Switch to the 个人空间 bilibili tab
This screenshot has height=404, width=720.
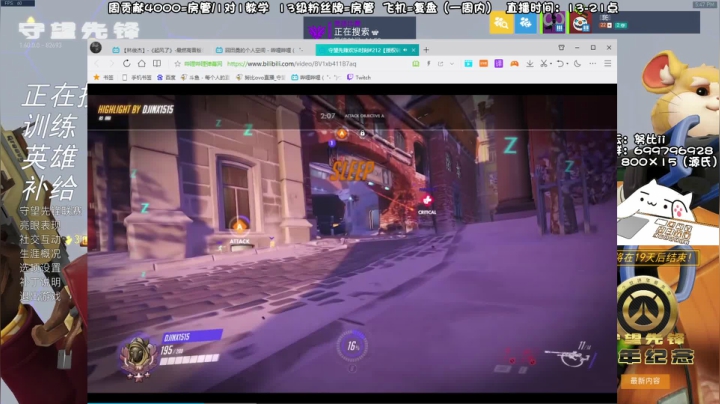(x=259, y=50)
